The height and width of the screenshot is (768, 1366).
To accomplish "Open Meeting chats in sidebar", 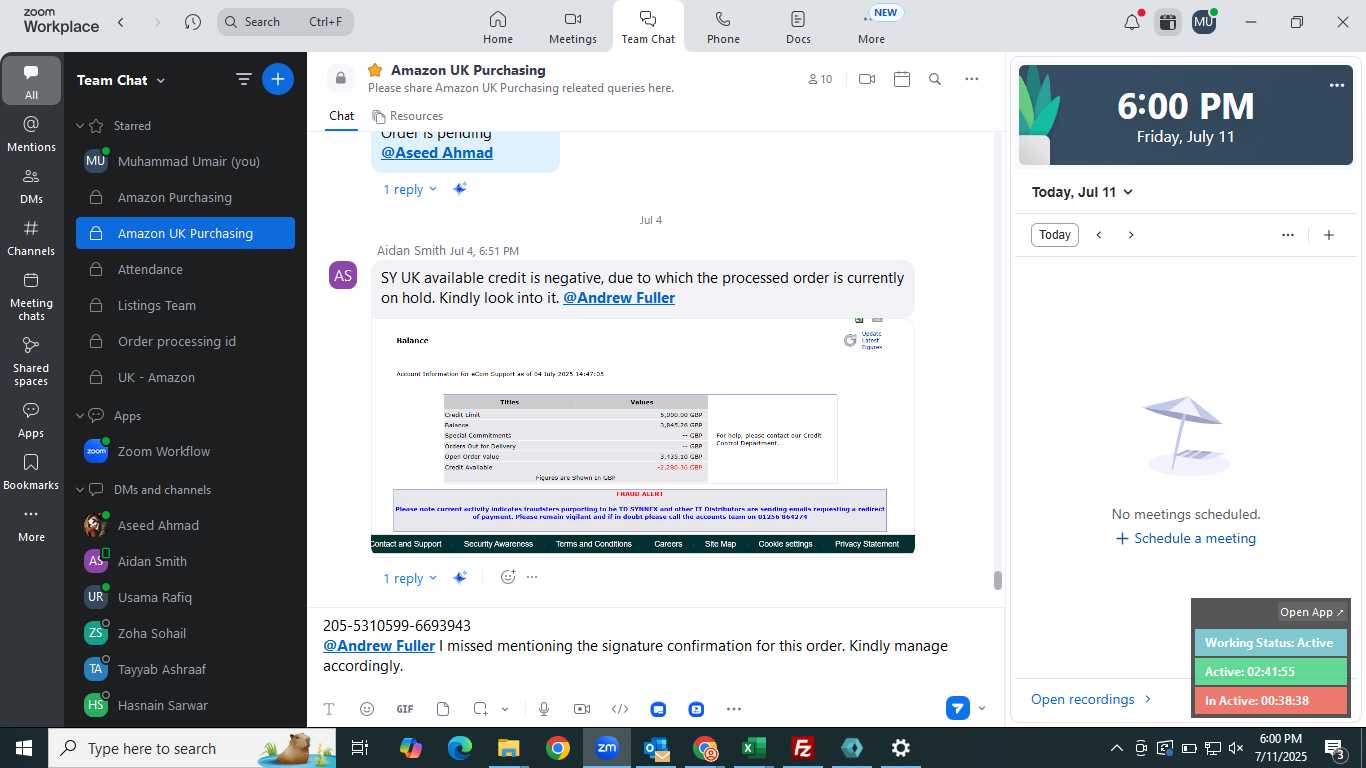I will [x=31, y=296].
